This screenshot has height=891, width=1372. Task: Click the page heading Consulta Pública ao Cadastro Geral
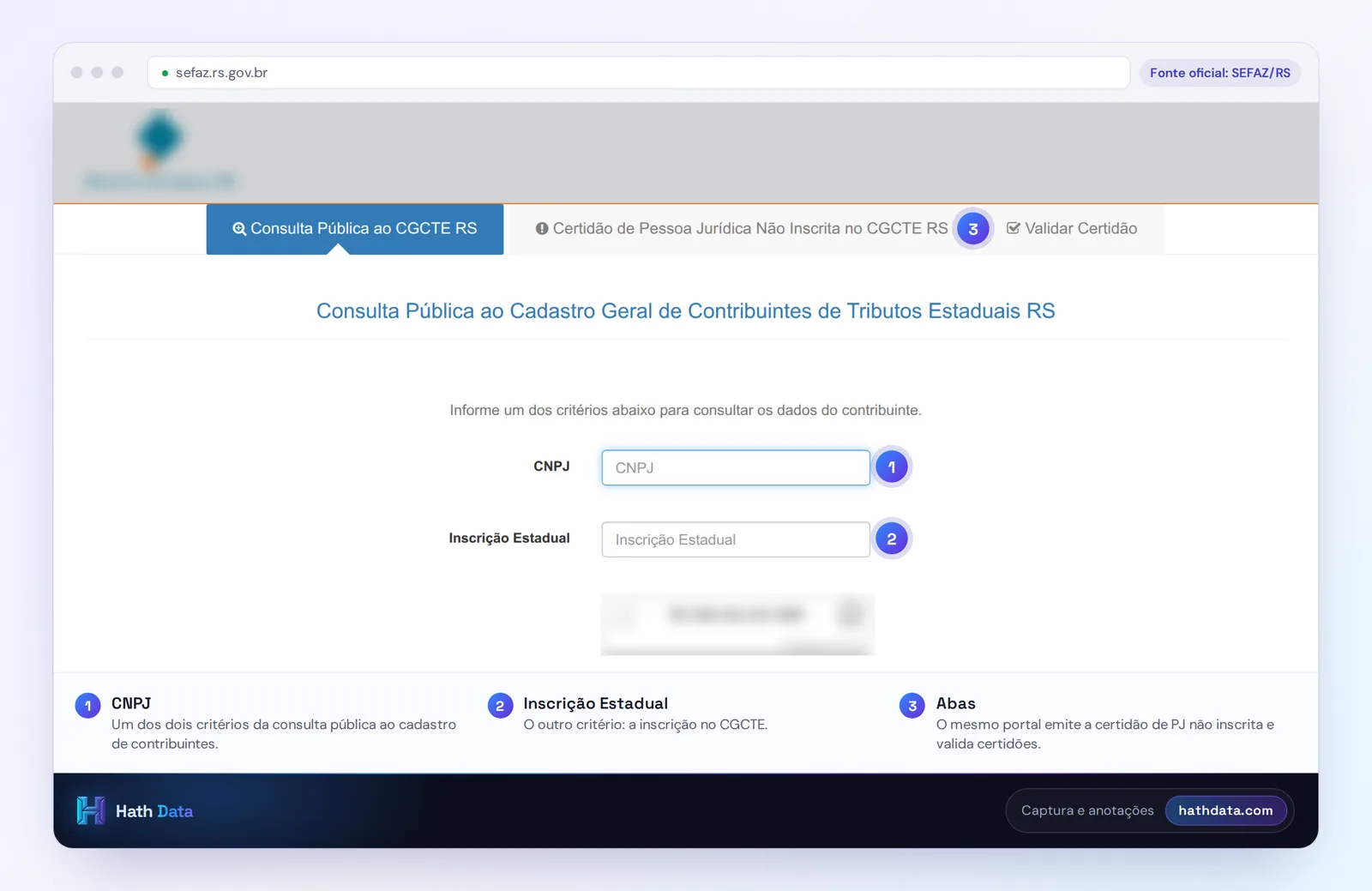point(686,311)
